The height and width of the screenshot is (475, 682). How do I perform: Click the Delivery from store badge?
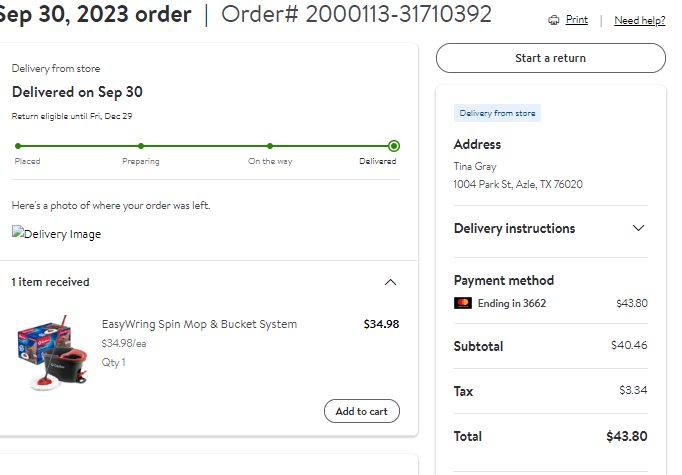pyautogui.click(x=497, y=113)
